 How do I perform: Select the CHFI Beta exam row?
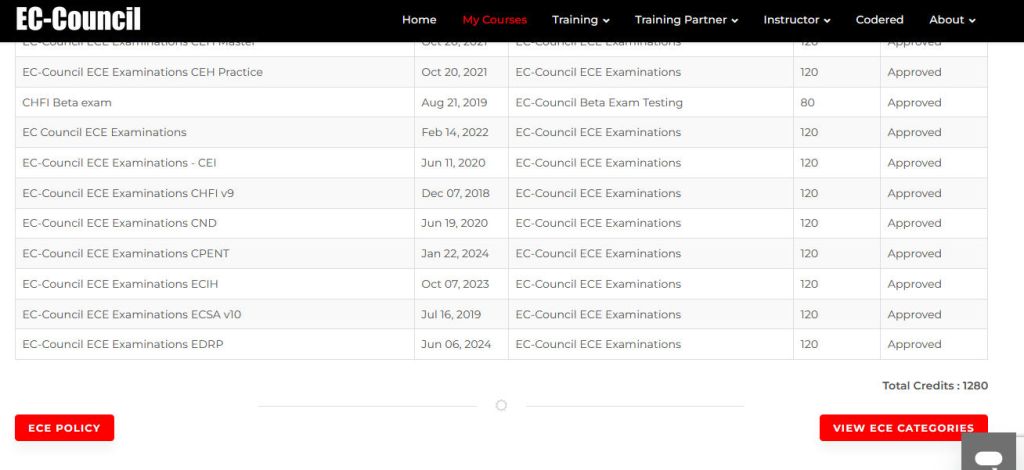[x=67, y=103]
